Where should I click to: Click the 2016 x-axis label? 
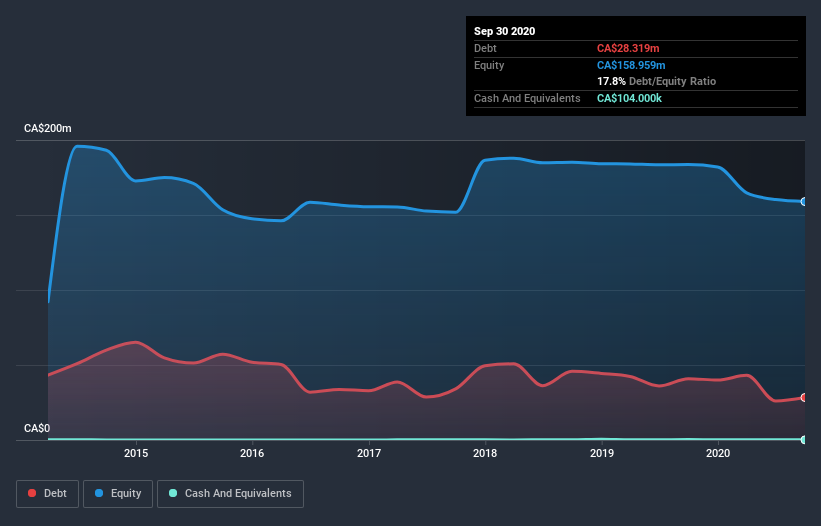coord(252,453)
